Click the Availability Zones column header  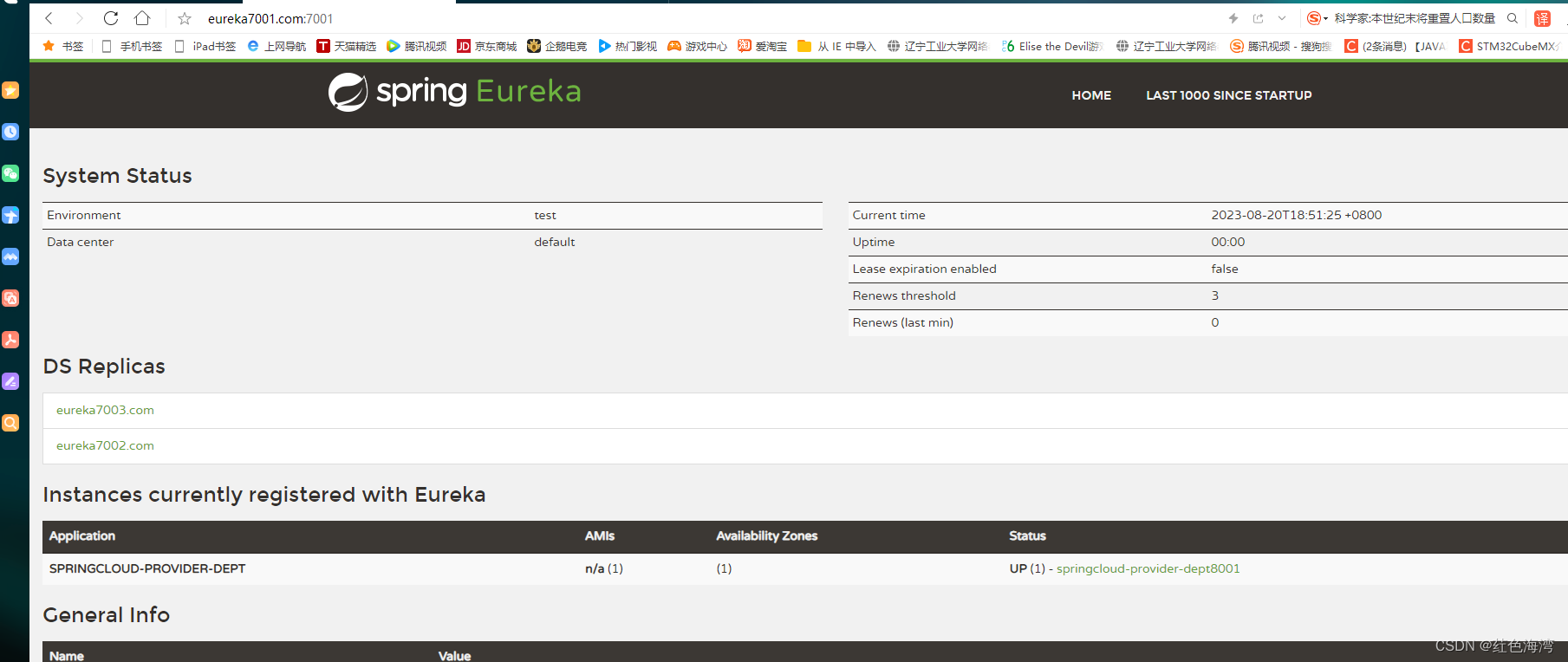[767, 536]
